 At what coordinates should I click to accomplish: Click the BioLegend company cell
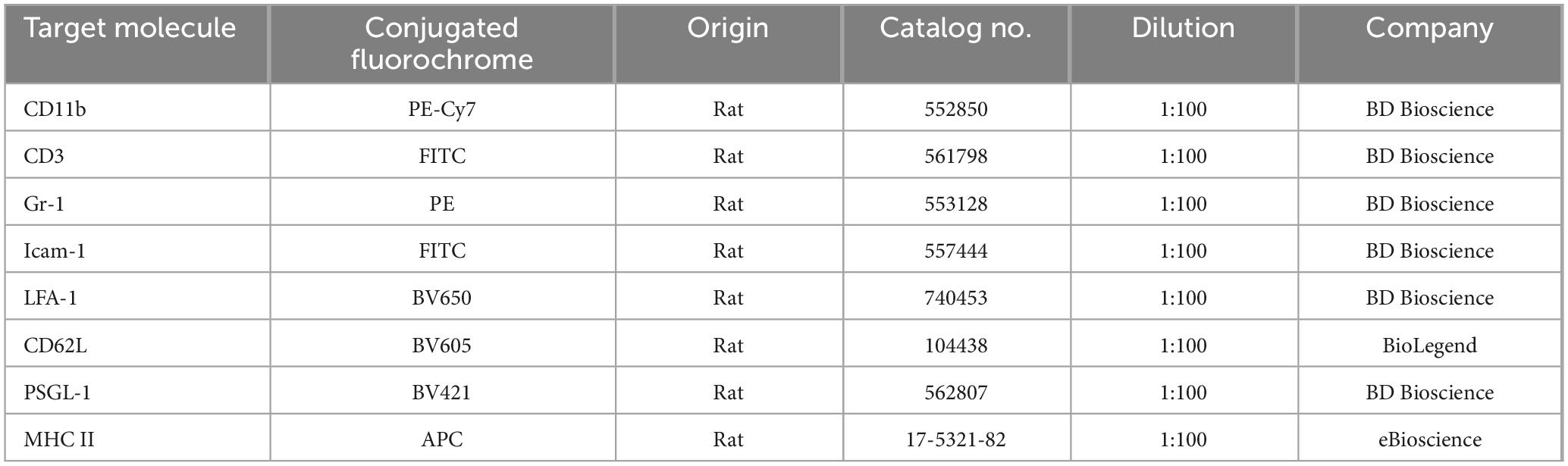(x=1429, y=346)
